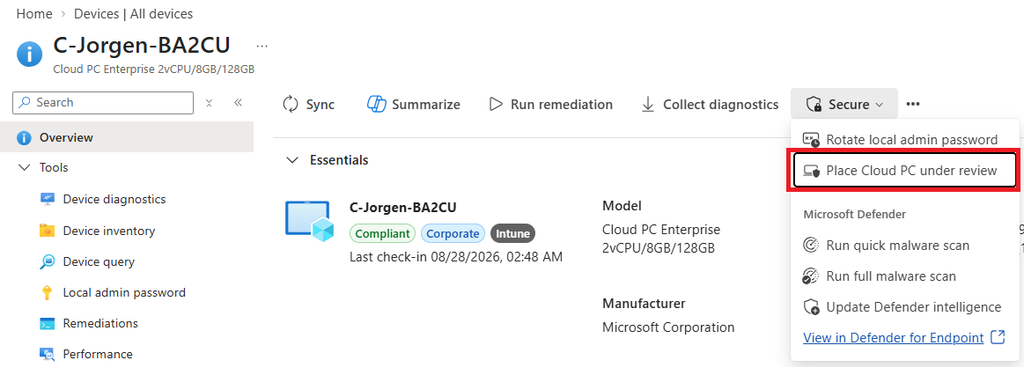Click the Local admin password key icon
This screenshot has height=367, width=1024.
(47, 293)
